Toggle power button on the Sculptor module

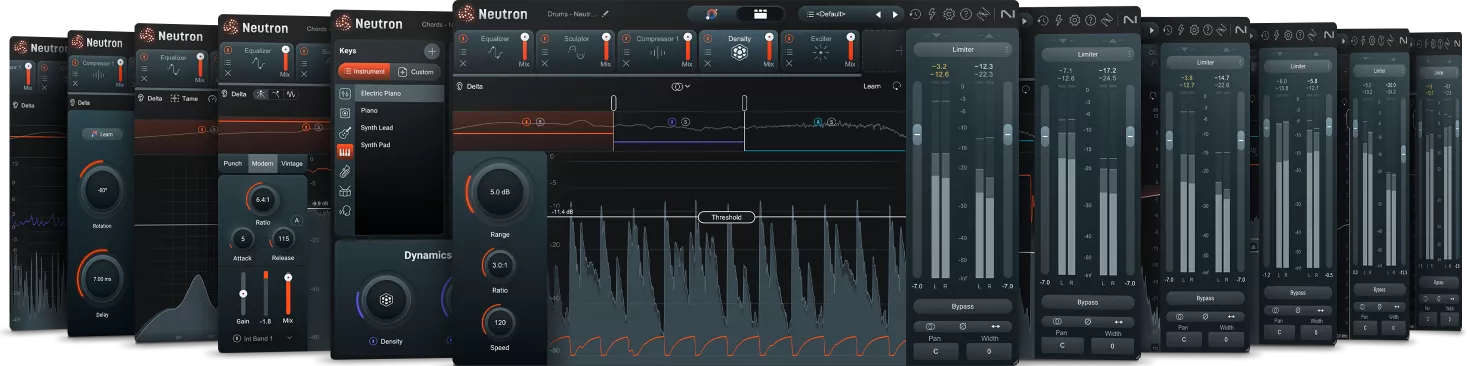(544, 39)
